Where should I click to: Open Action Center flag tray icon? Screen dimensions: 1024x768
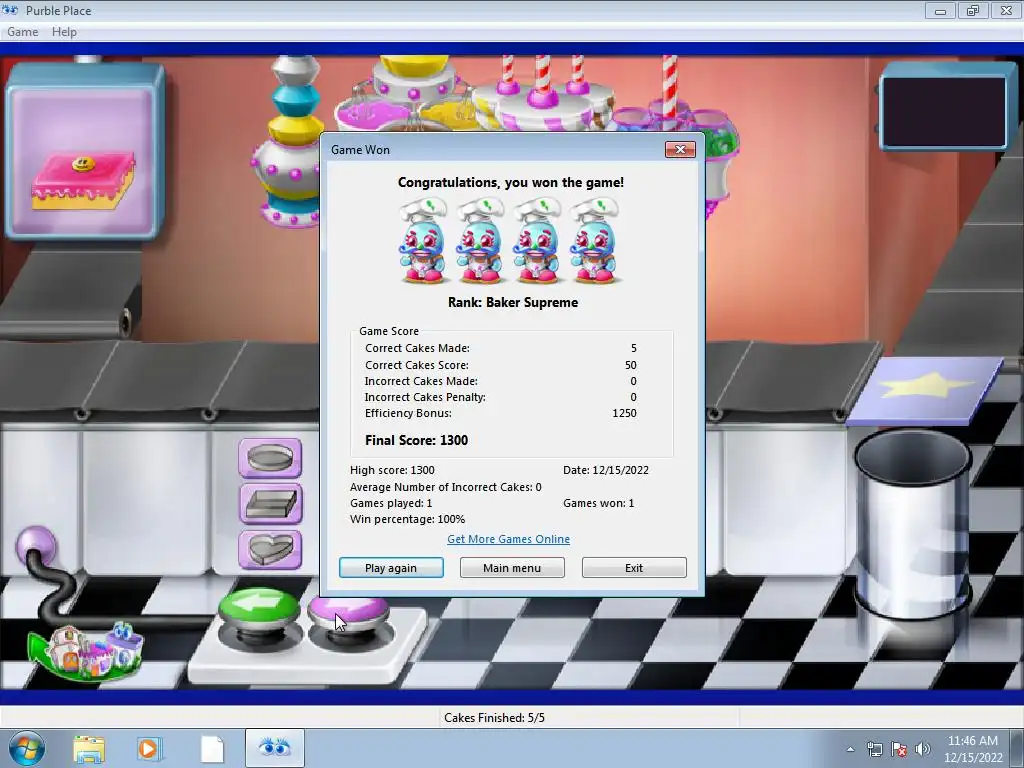tap(899, 749)
